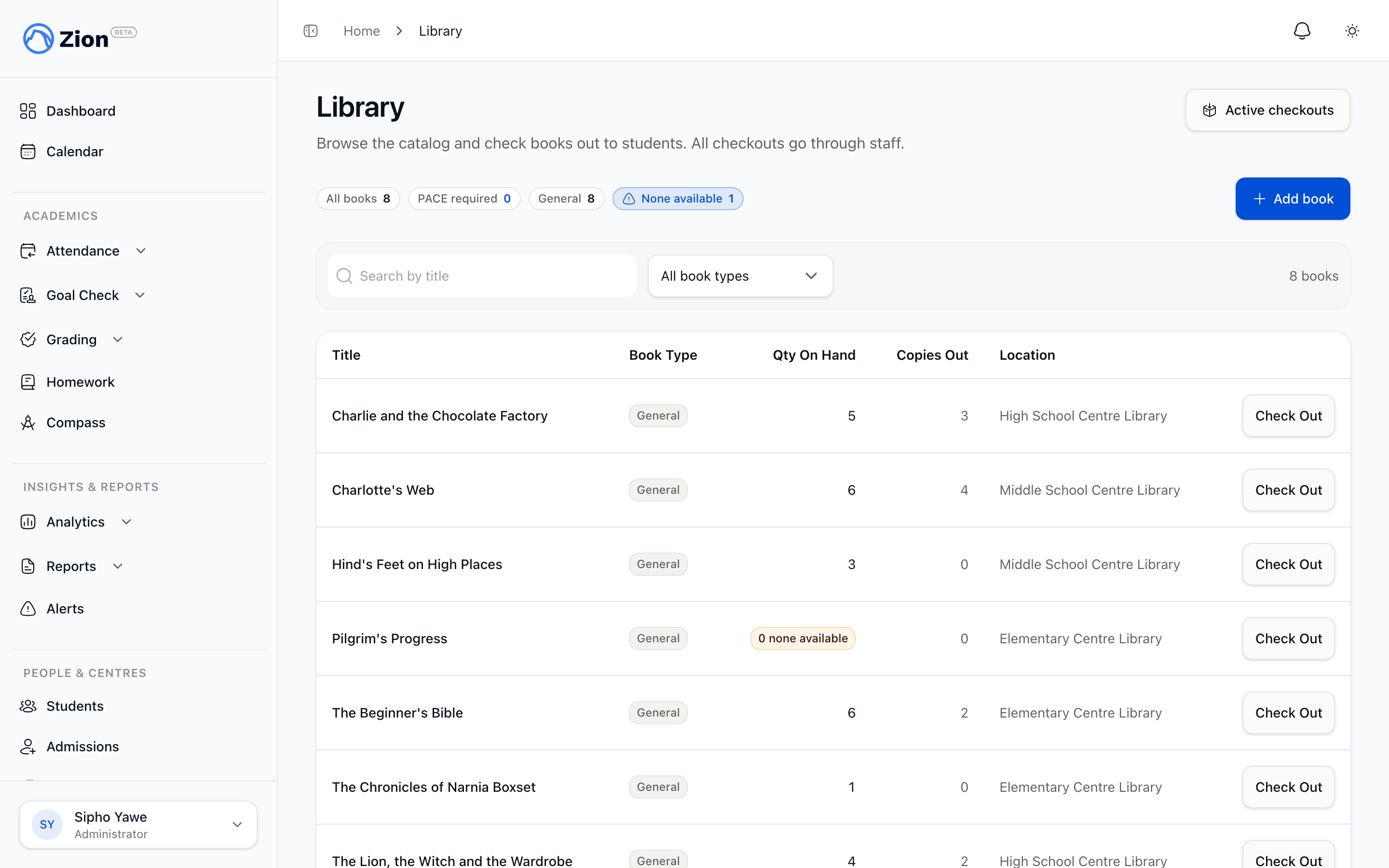Check out Charlie and the Chocolate Factory
The image size is (1389, 868).
(1289, 416)
